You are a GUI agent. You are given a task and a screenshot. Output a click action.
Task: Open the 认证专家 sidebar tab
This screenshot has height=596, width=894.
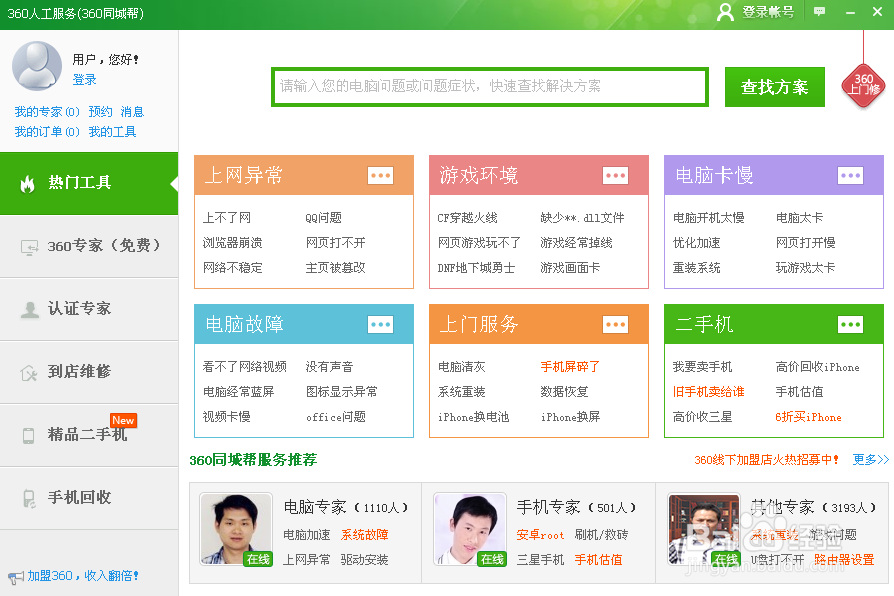point(89,309)
